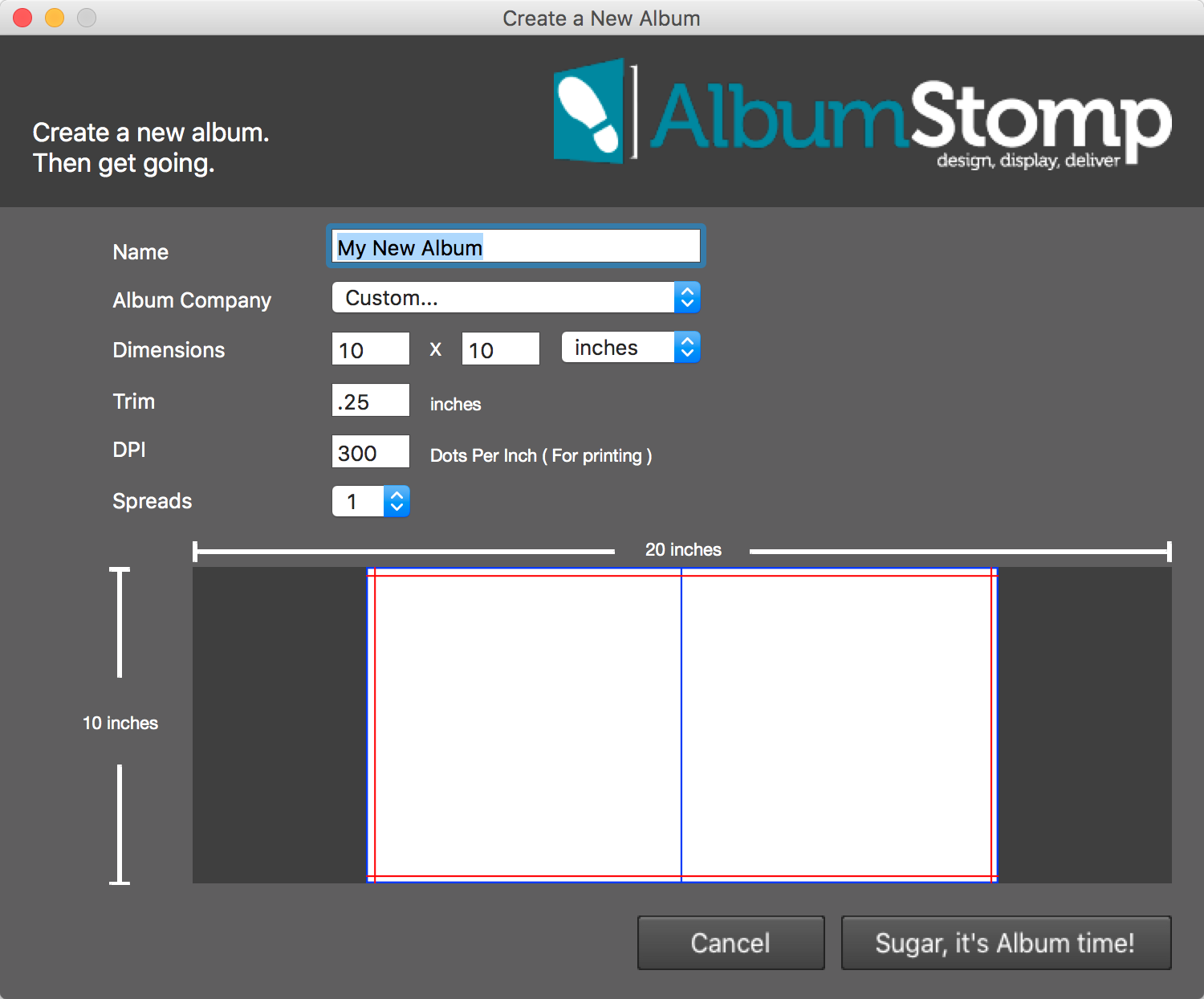1204x999 pixels.
Task: Click the Name text field
Action: (x=516, y=247)
